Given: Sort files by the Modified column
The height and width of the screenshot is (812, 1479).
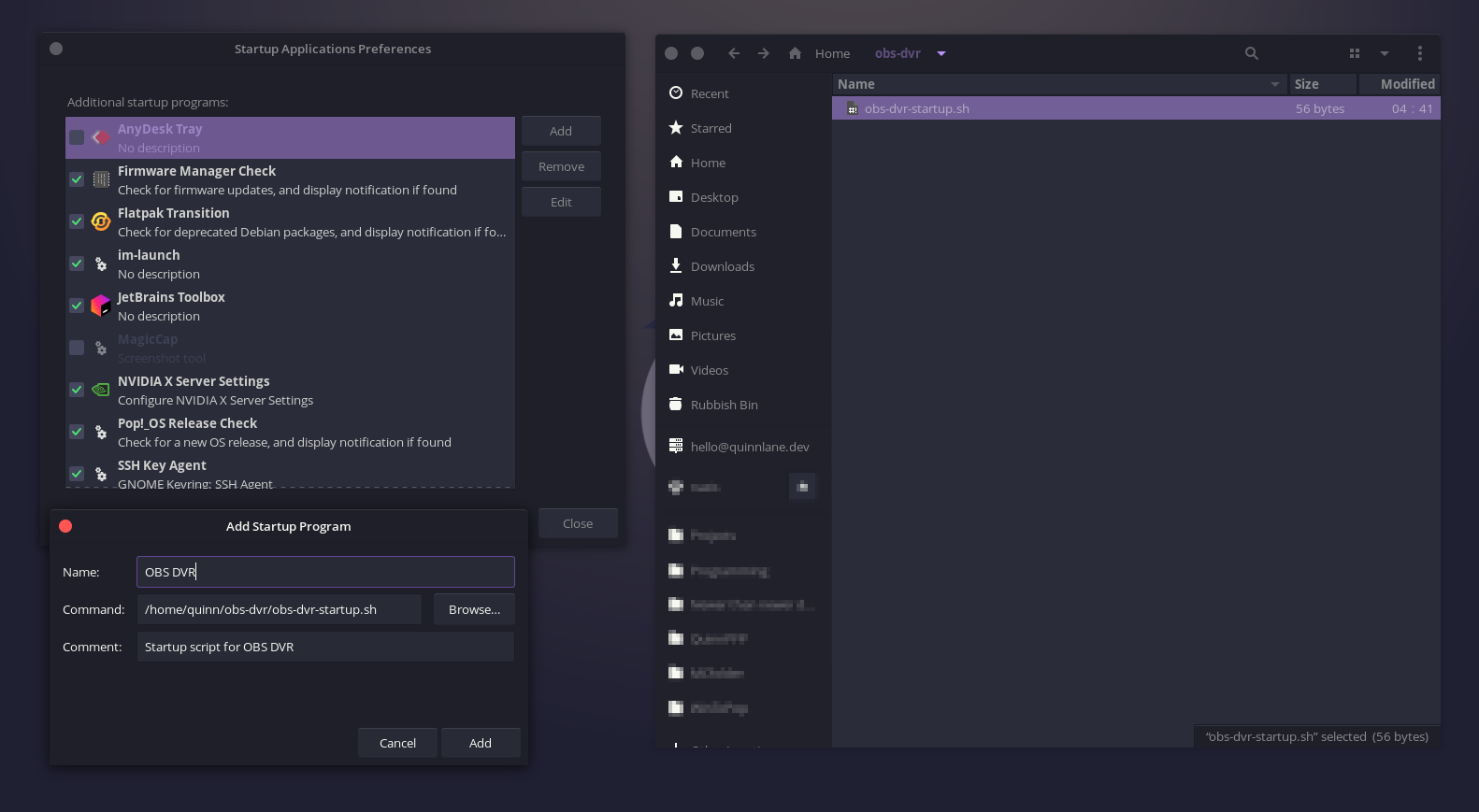Looking at the screenshot, I should (1399, 84).
